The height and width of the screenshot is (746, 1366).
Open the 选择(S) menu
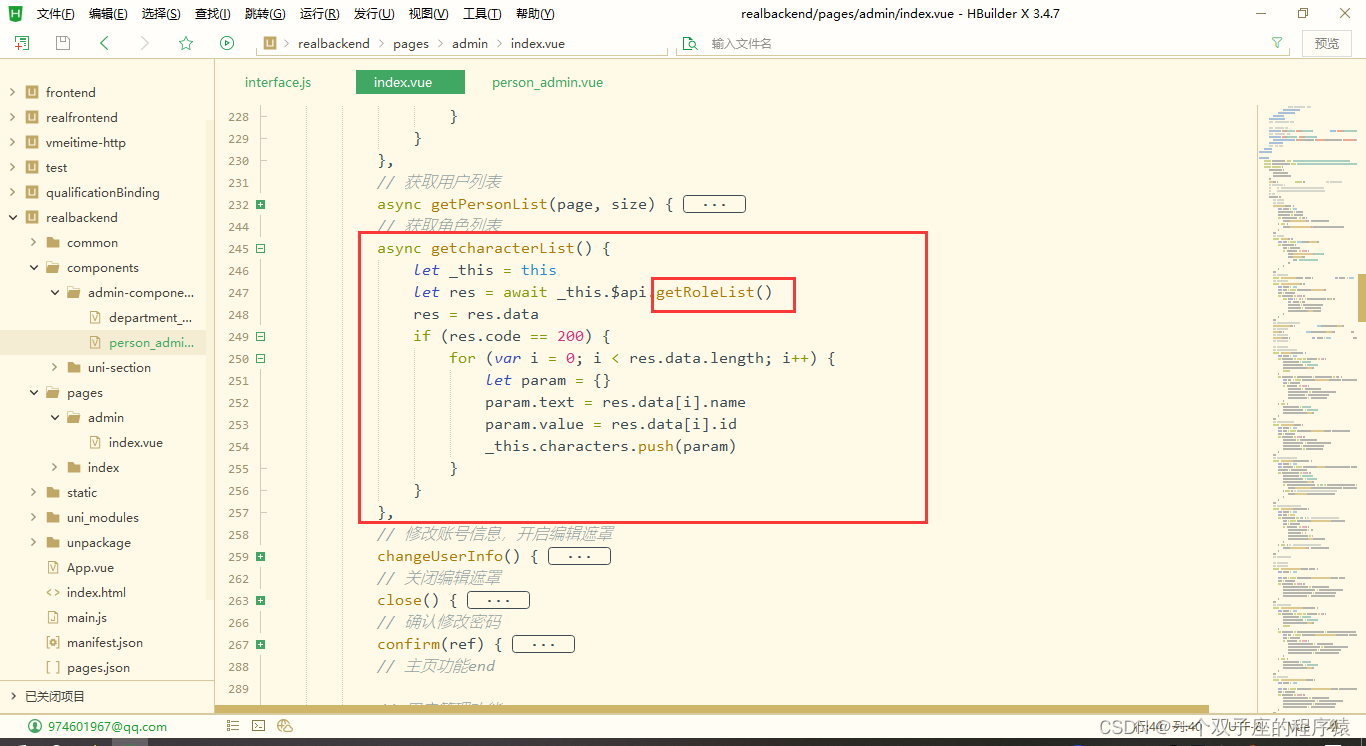point(161,14)
